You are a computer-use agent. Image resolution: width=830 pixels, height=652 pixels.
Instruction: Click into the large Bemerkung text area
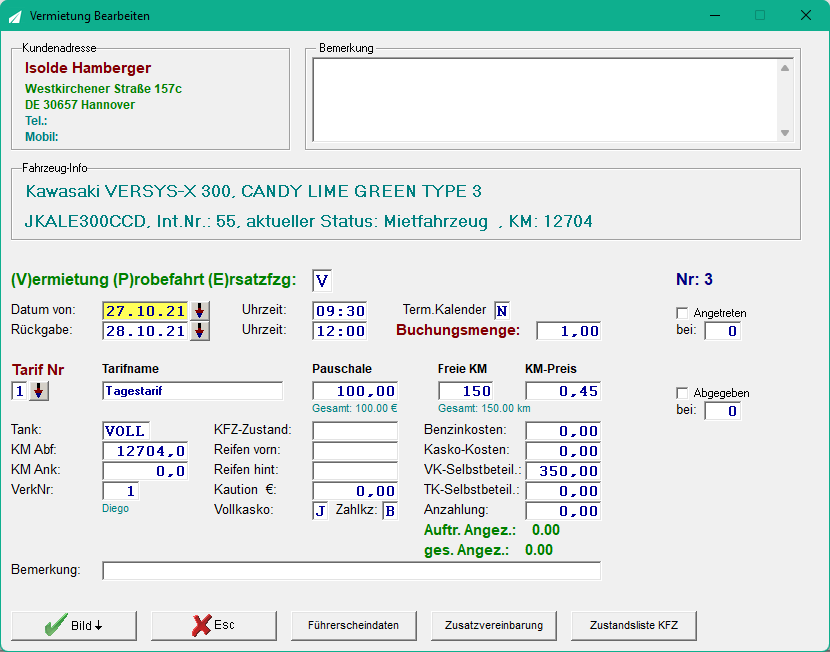[x=545, y=100]
